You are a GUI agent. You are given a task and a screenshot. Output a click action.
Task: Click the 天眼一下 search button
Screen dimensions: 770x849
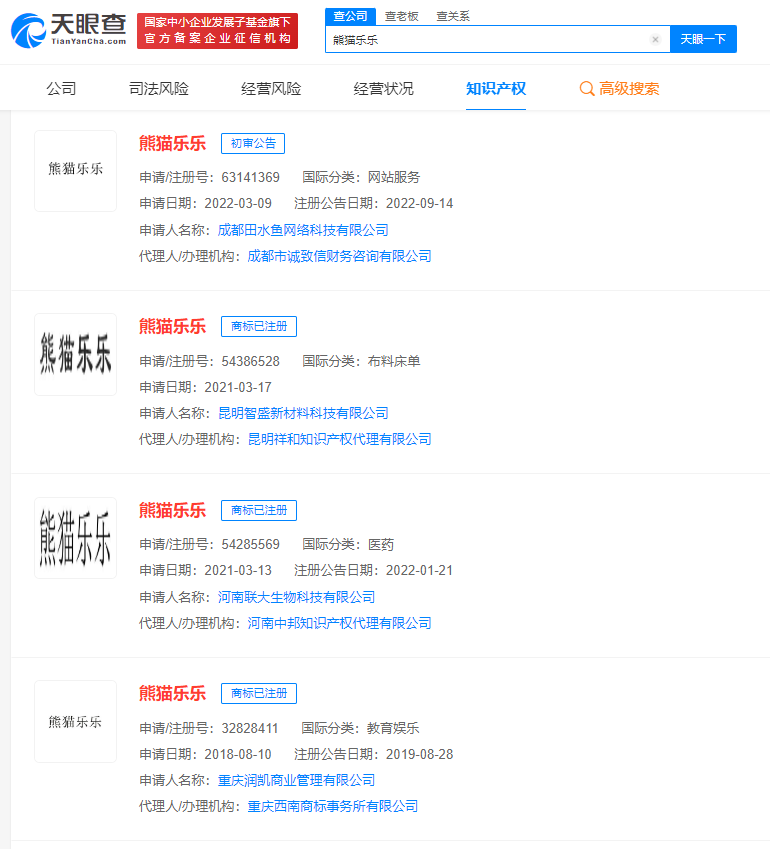pyautogui.click(x=703, y=39)
